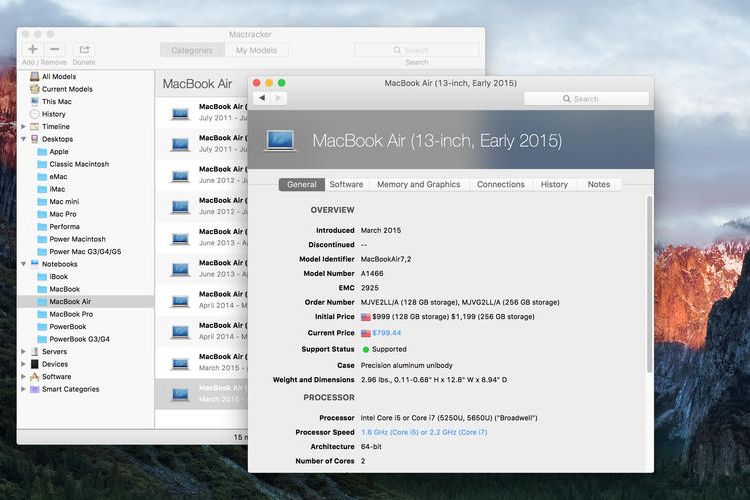750x500 pixels.
Task: Click the $799.44 current price link
Action: [386, 333]
